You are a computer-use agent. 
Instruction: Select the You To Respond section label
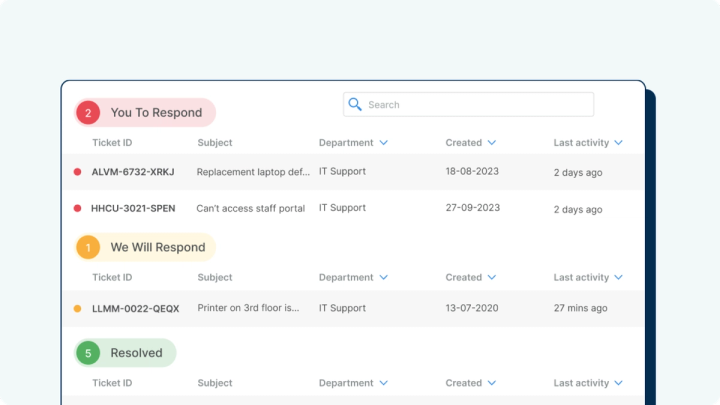[x=156, y=112]
